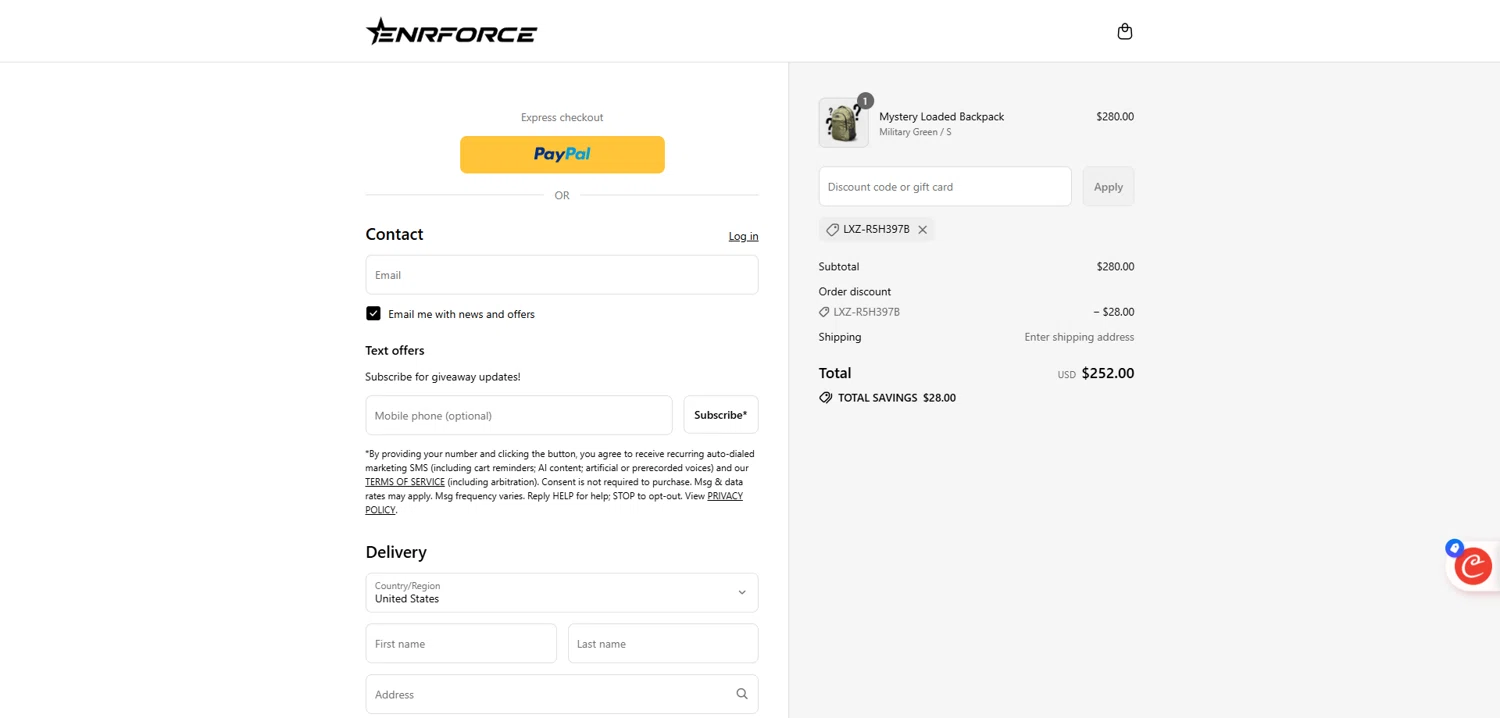Focus the Address field
The height and width of the screenshot is (718, 1500).
[562, 694]
